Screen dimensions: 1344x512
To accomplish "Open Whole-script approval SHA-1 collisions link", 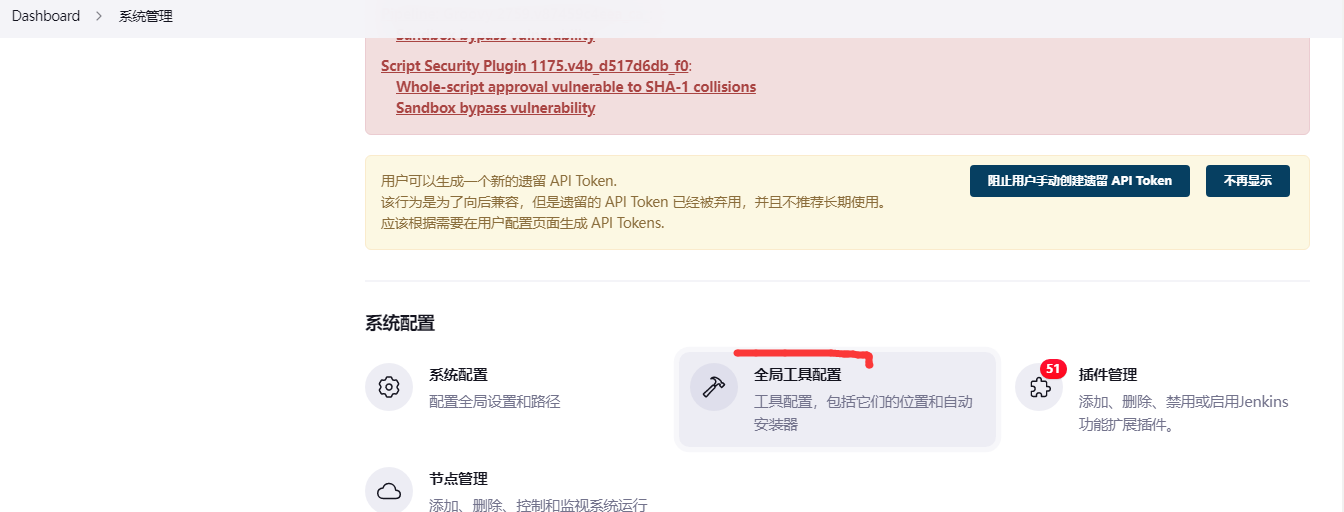I will click(x=575, y=87).
